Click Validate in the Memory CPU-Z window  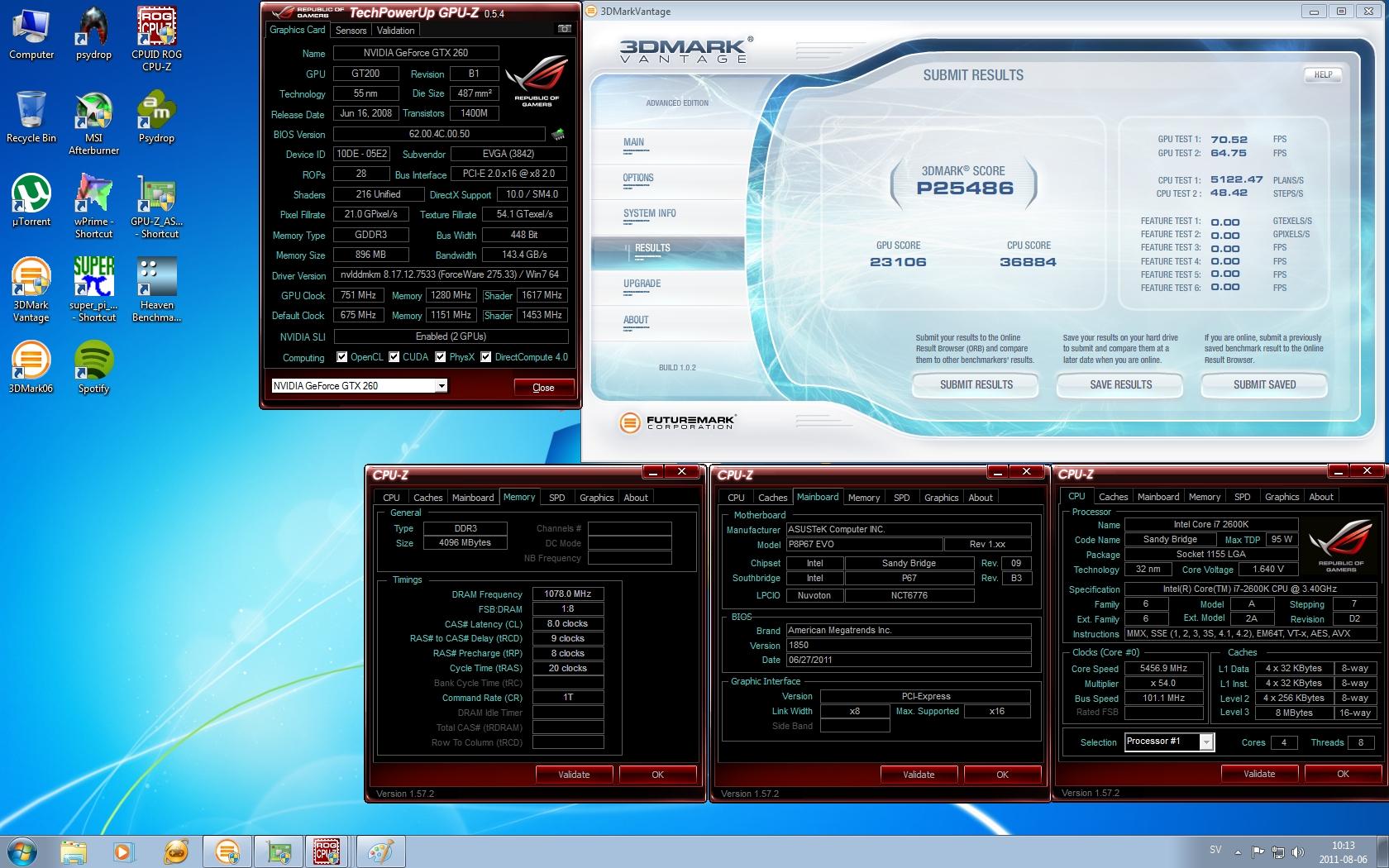[x=574, y=775]
